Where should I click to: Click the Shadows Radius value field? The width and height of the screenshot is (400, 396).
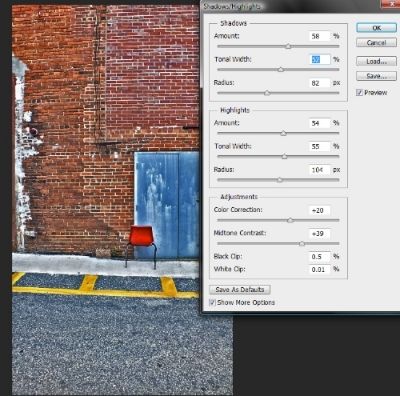pyautogui.click(x=319, y=83)
